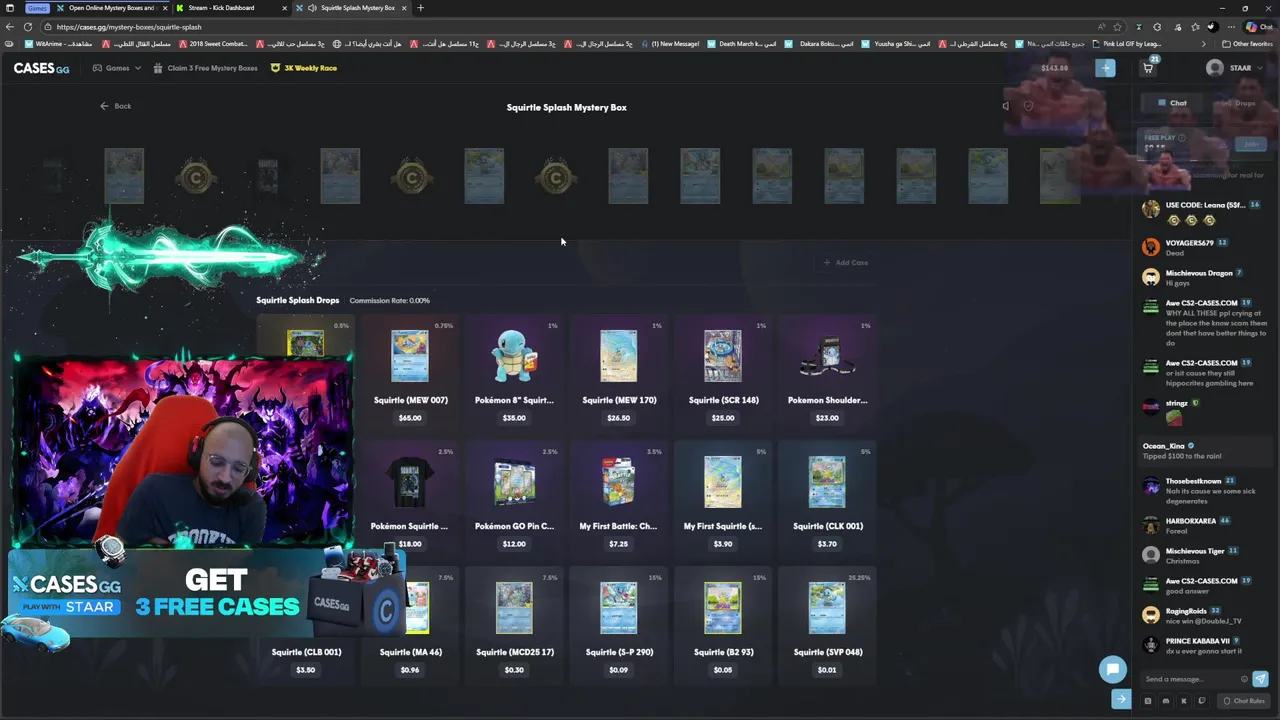Select Squirtle (B2 93) card
1280x720 pixels.
pos(723,625)
